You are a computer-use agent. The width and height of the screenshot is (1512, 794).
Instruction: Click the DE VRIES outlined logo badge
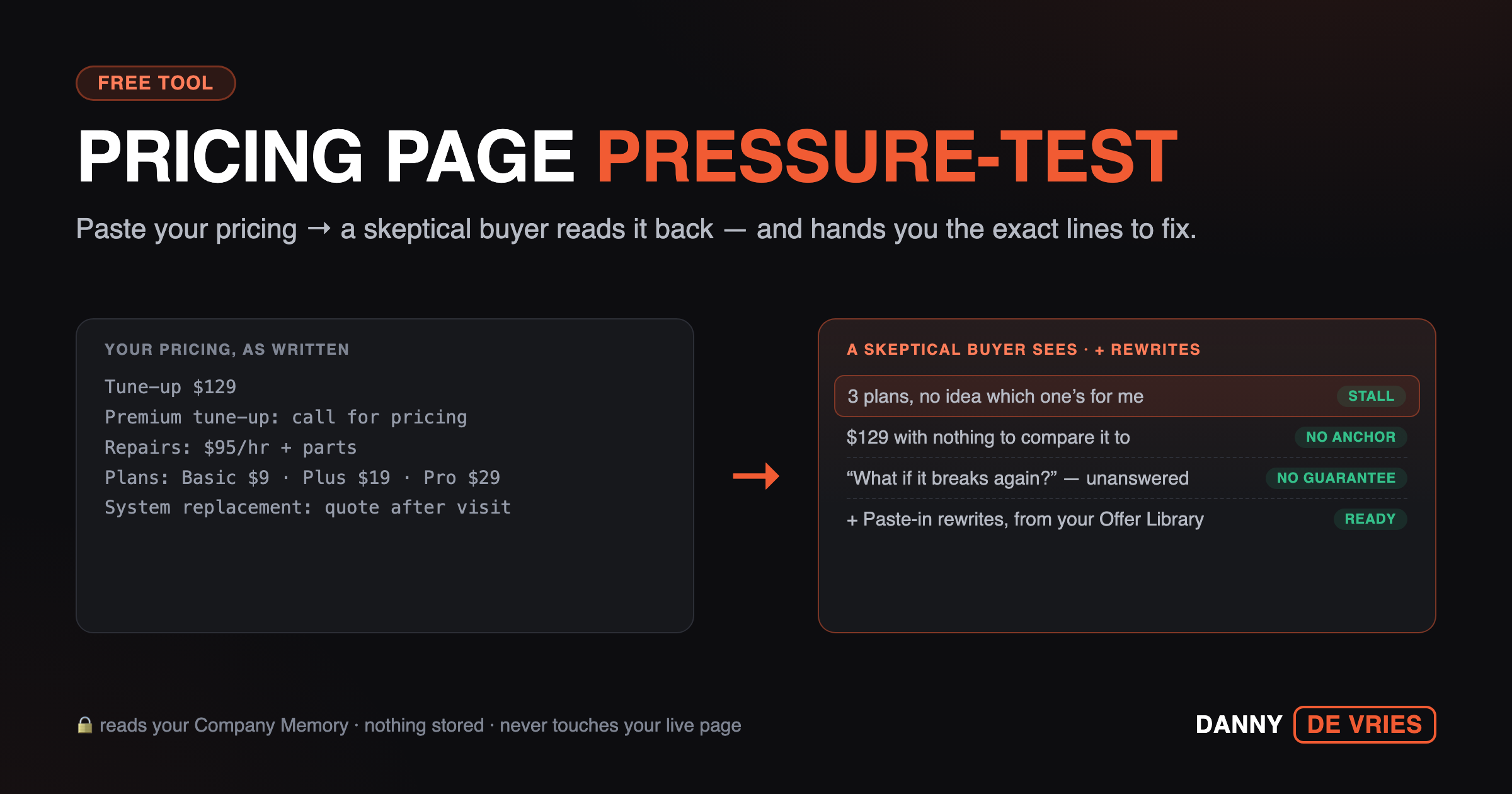coord(1365,725)
